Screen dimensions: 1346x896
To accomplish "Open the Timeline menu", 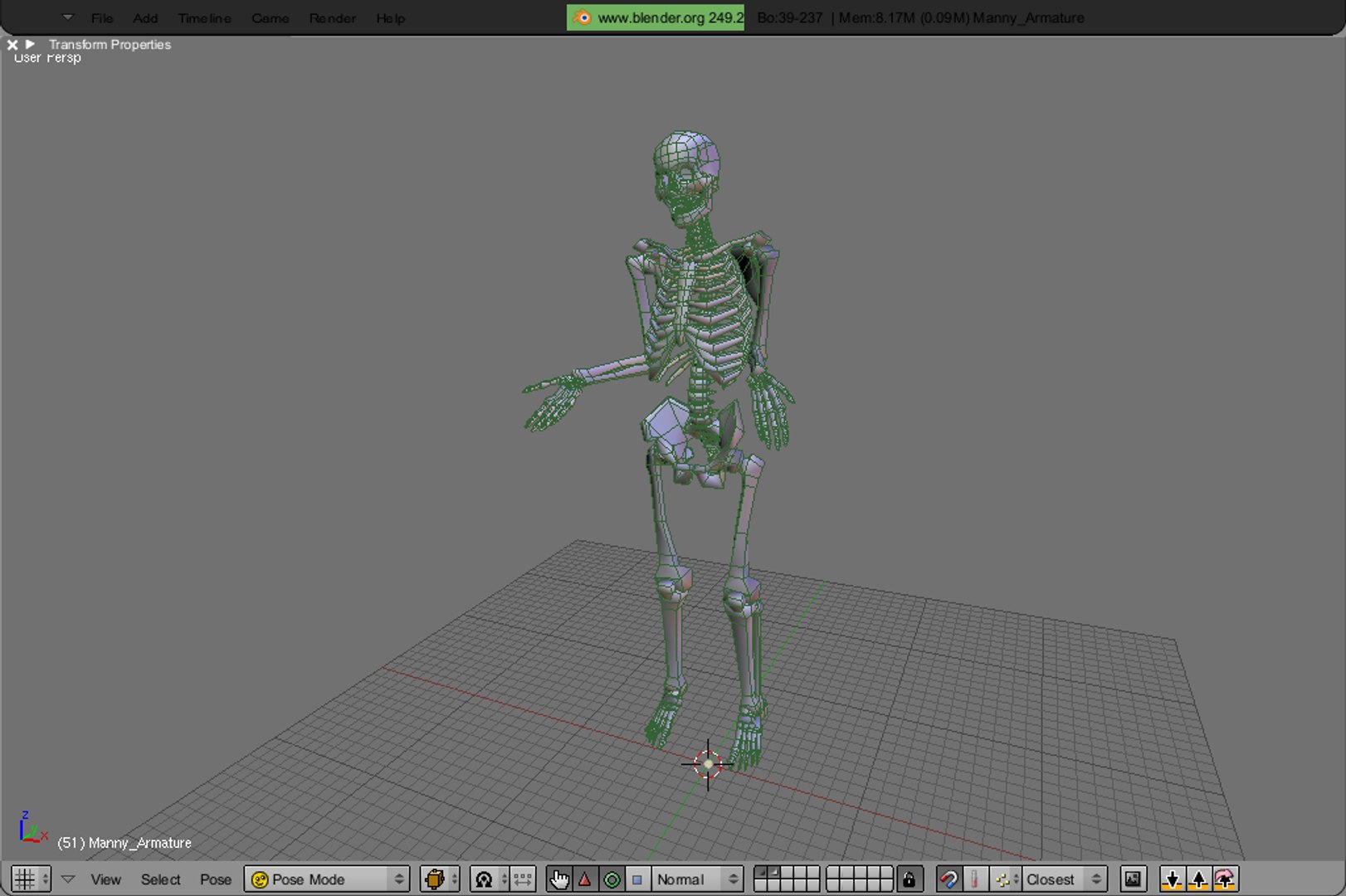I will [x=204, y=17].
